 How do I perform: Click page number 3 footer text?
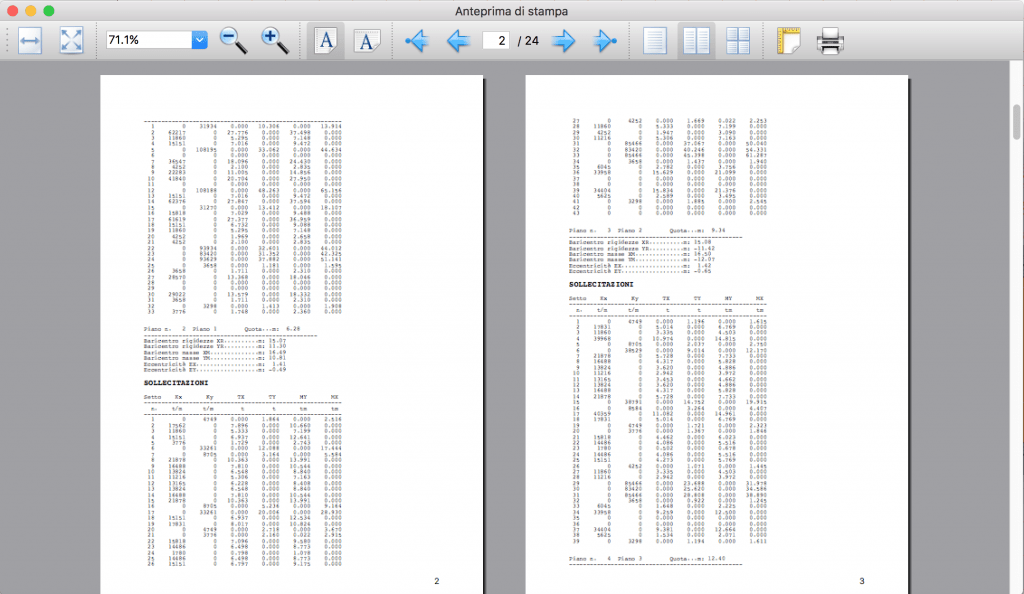861,581
